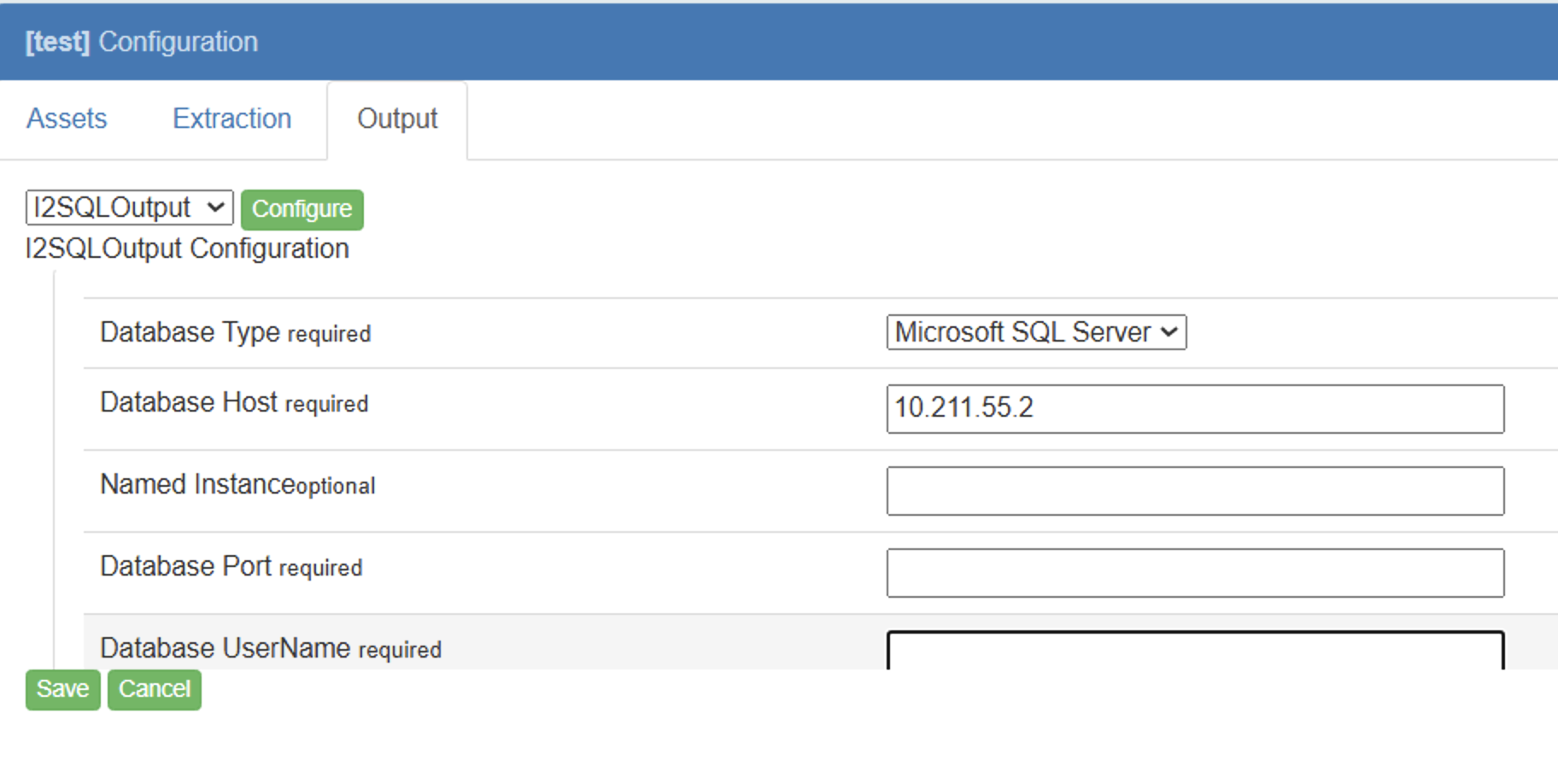1558x784 pixels.
Task: Select the Output tab
Action: [397, 119]
